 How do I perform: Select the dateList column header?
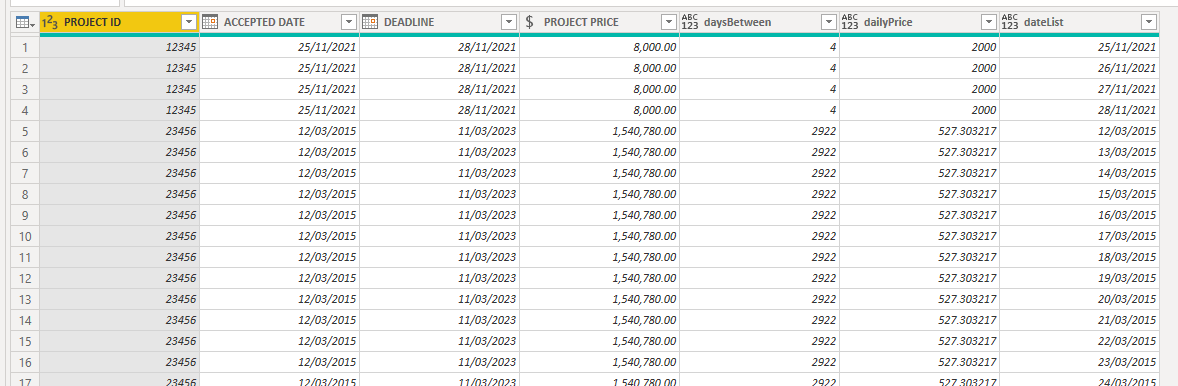coord(1080,23)
